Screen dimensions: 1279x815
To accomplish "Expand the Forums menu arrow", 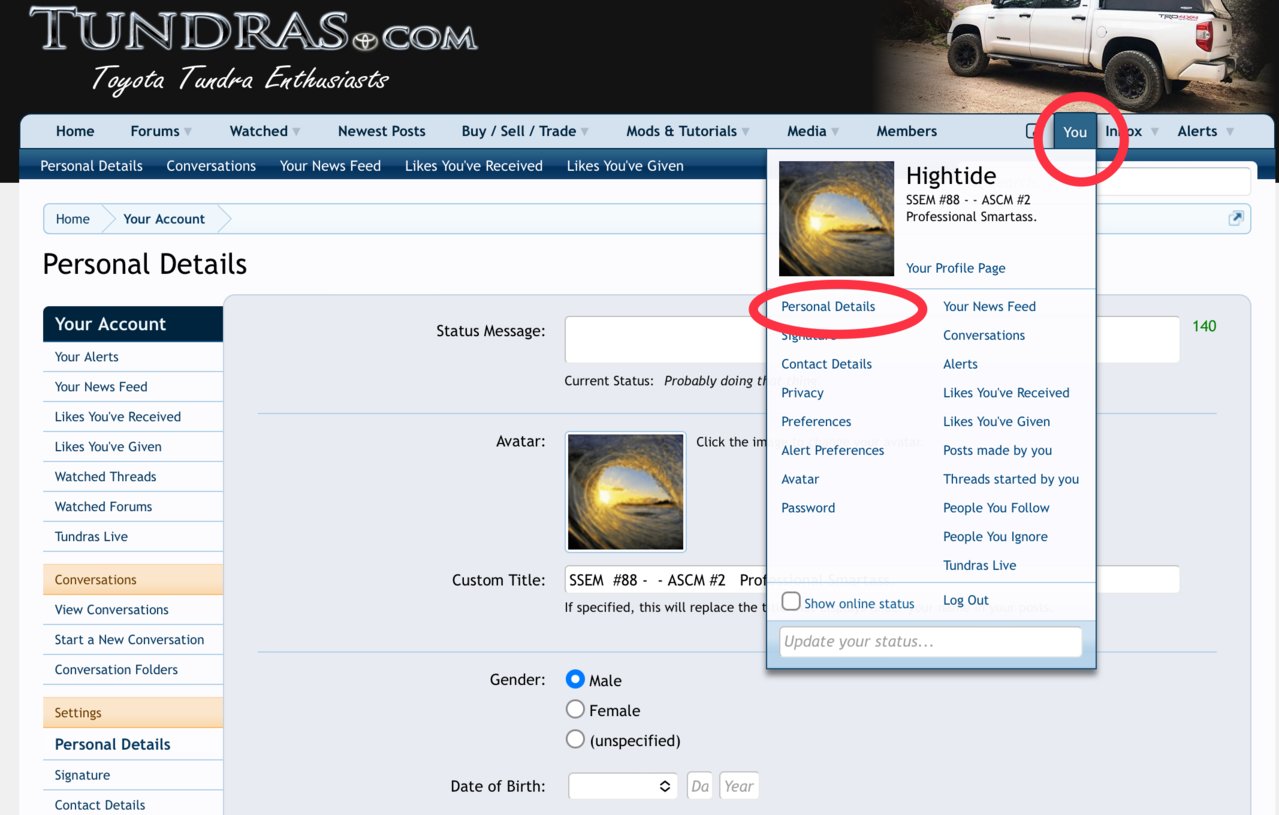I will [x=187, y=132].
